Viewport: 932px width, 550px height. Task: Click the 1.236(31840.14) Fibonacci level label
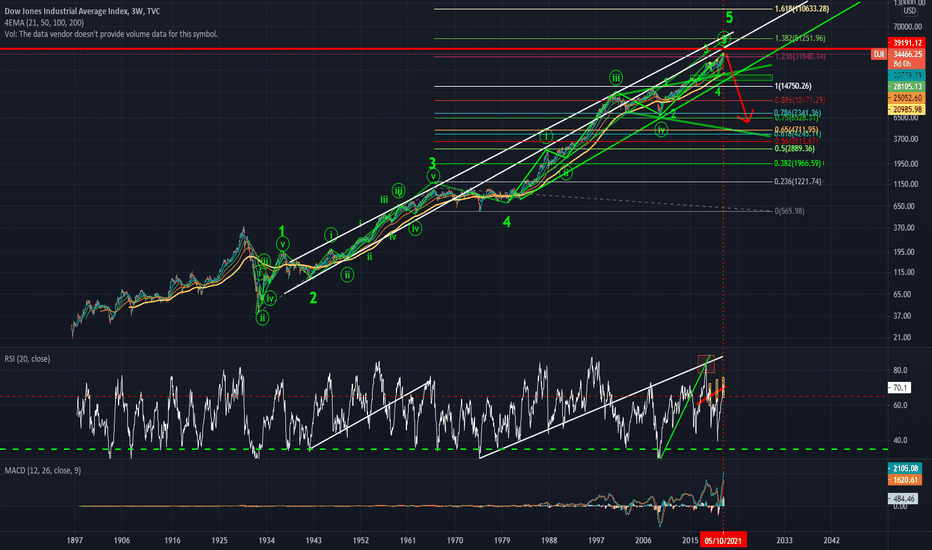[x=800, y=56]
